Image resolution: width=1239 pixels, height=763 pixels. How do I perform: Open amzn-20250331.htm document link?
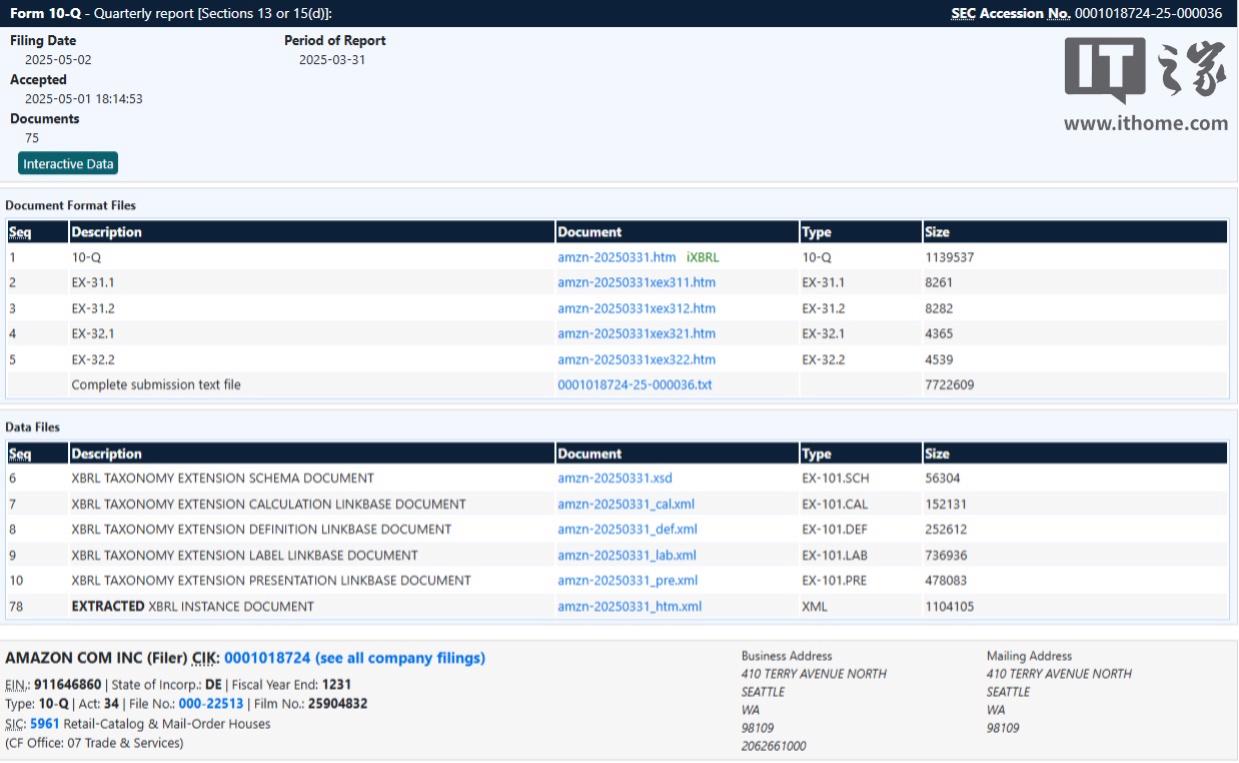(x=616, y=257)
